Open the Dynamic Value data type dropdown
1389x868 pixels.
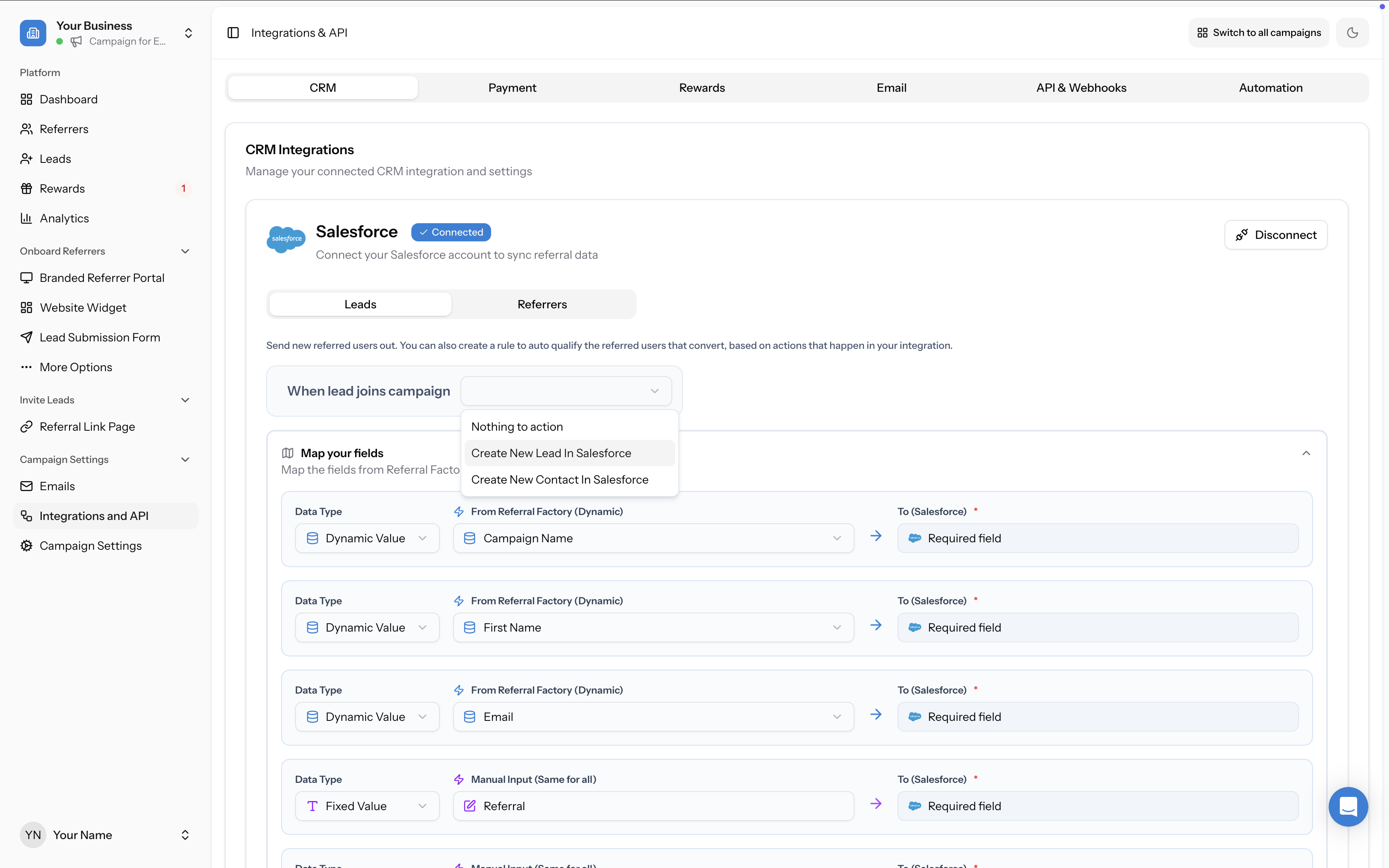(x=367, y=538)
